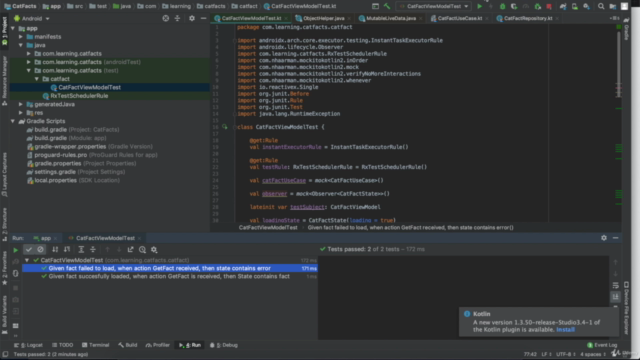The height and width of the screenshot is (360, 640).
Task: Collapse the catfact package node
Action: coord(37,79)
